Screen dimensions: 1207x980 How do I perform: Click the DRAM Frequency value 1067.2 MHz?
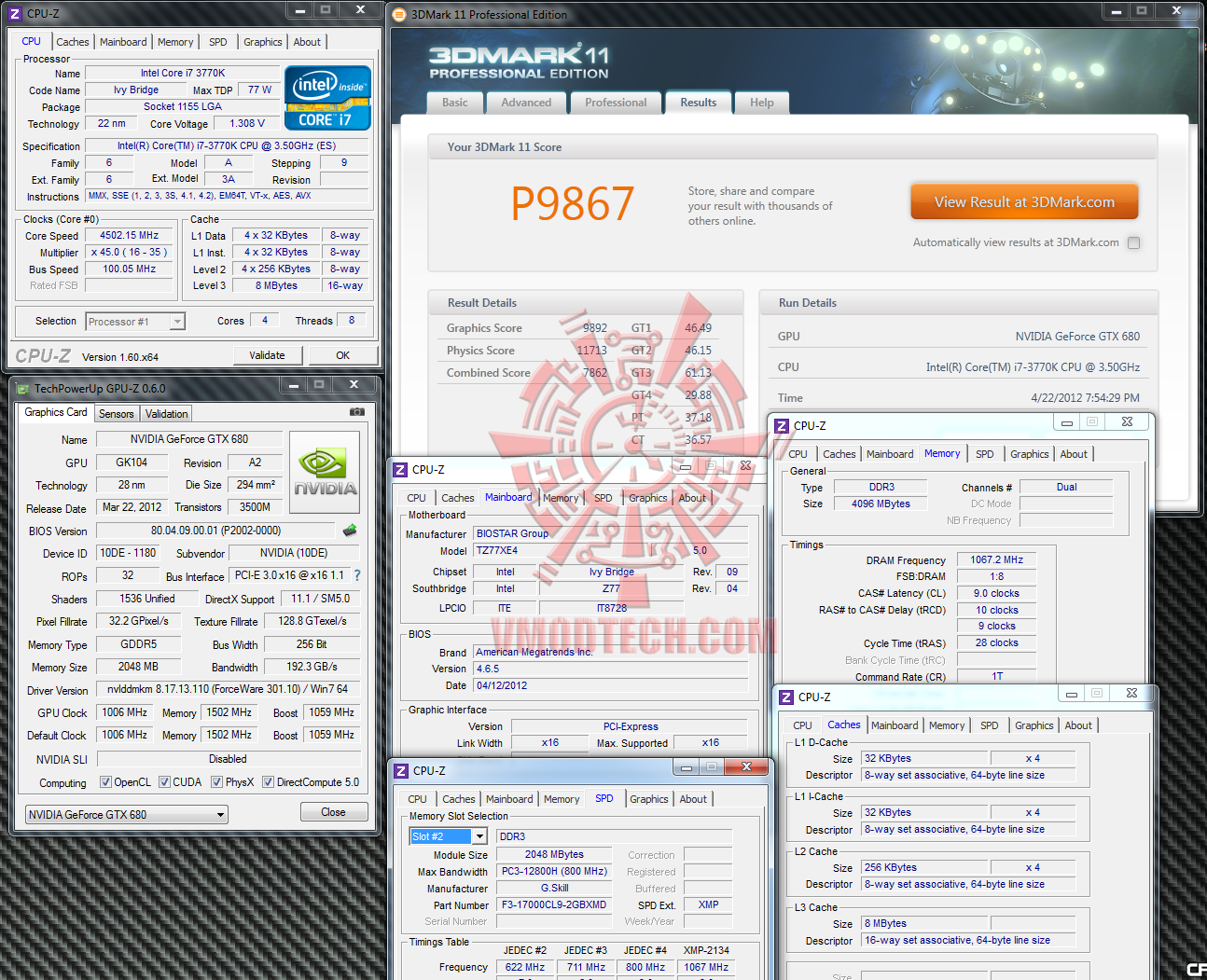997,560
